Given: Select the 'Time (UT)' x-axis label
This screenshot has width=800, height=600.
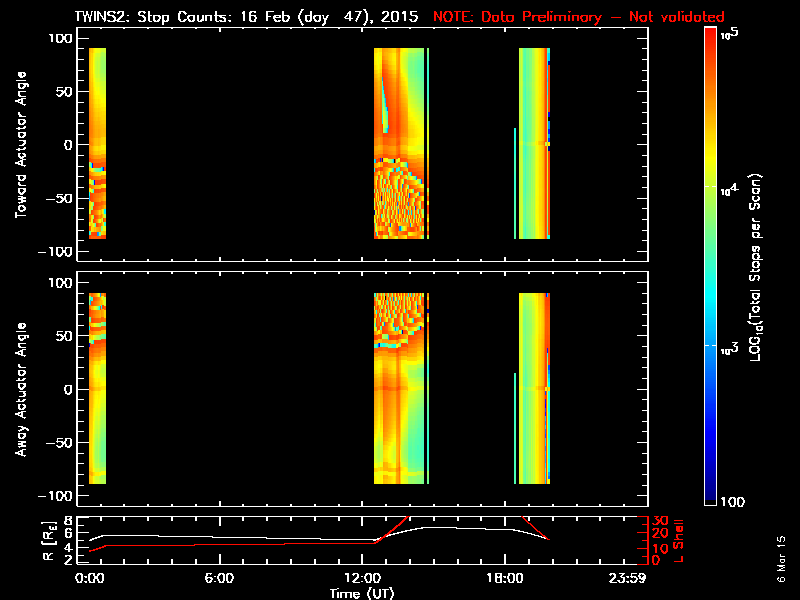Looking at the screenshot, I should point(363,593).
